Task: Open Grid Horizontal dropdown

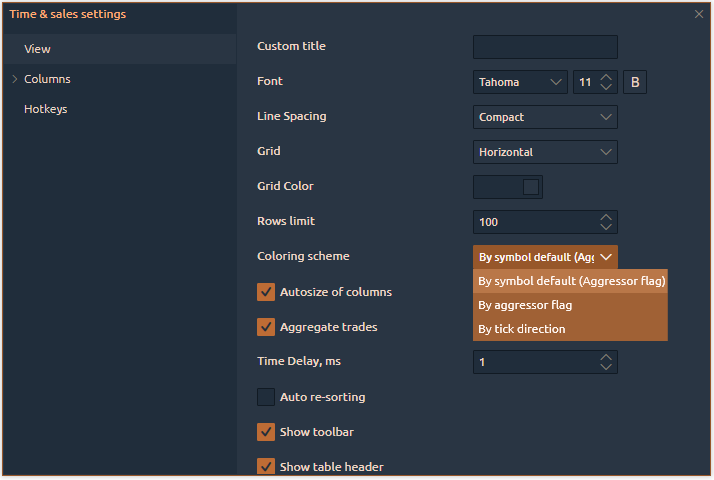Action: 545,152
